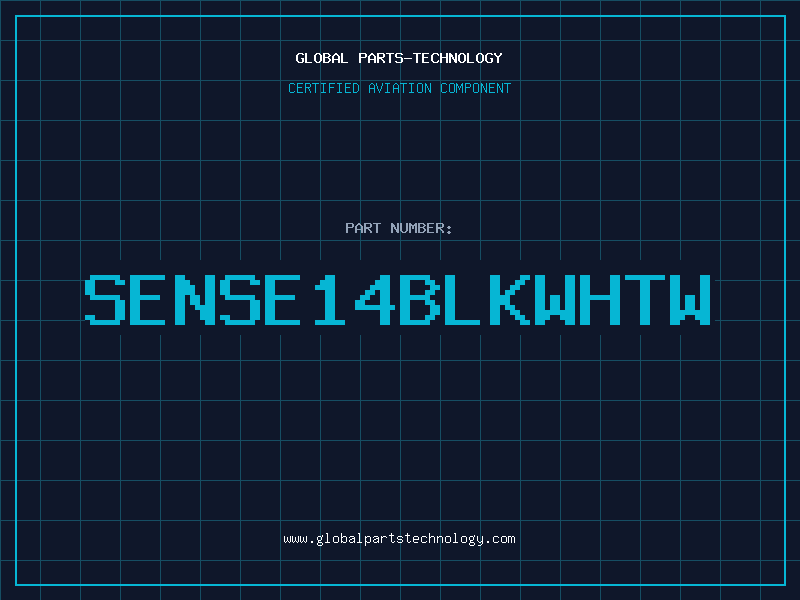Select the PARTS-TECHNOLOGY header text
800x600 pixels.
tap(430, 58)
